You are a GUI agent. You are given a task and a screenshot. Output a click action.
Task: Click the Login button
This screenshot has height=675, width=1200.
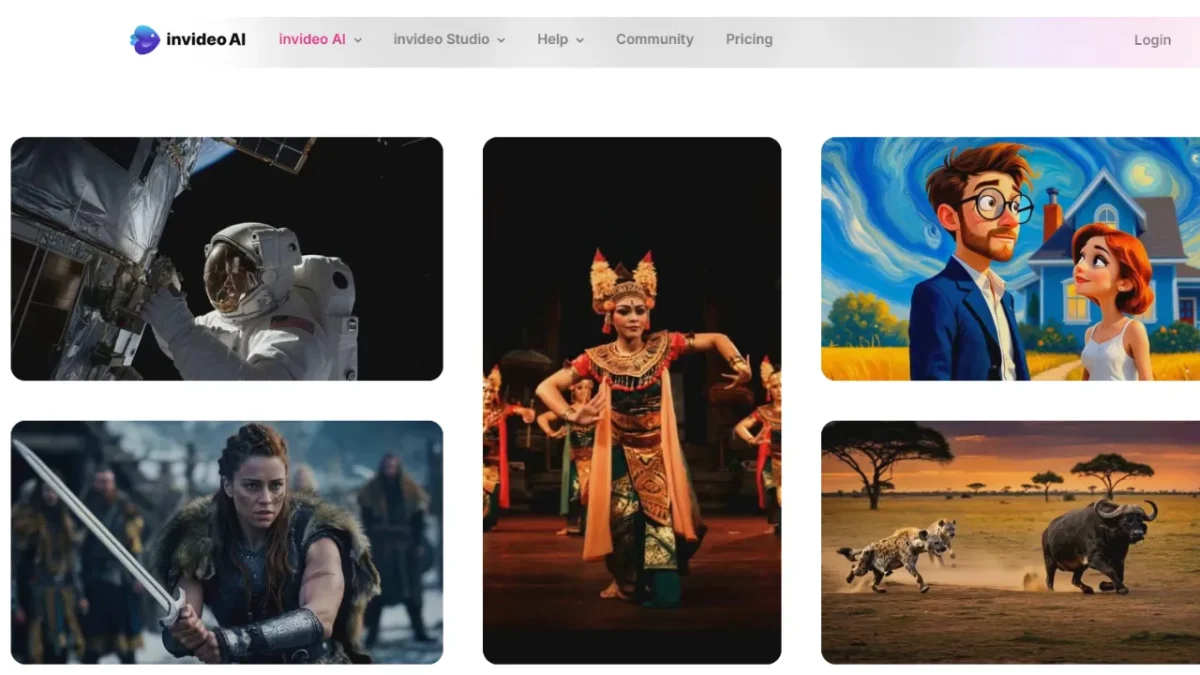coord(1152,40)
